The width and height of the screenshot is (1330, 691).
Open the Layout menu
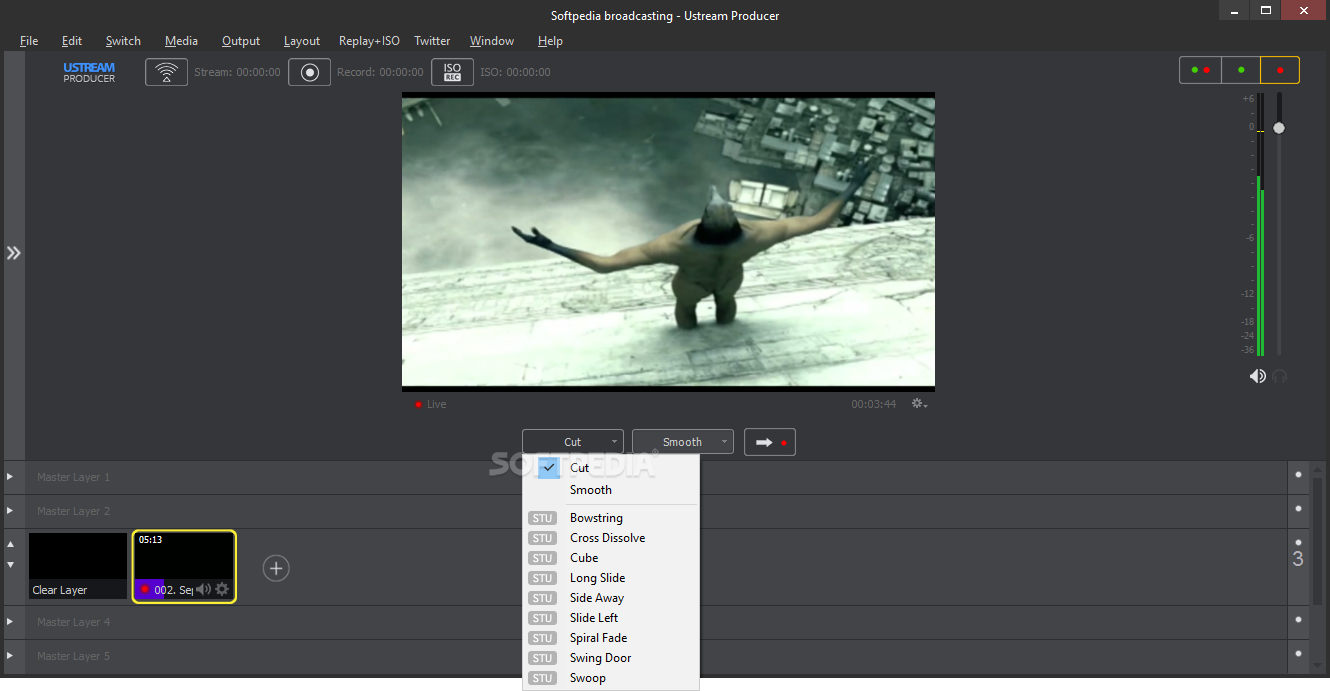(302, 41)
